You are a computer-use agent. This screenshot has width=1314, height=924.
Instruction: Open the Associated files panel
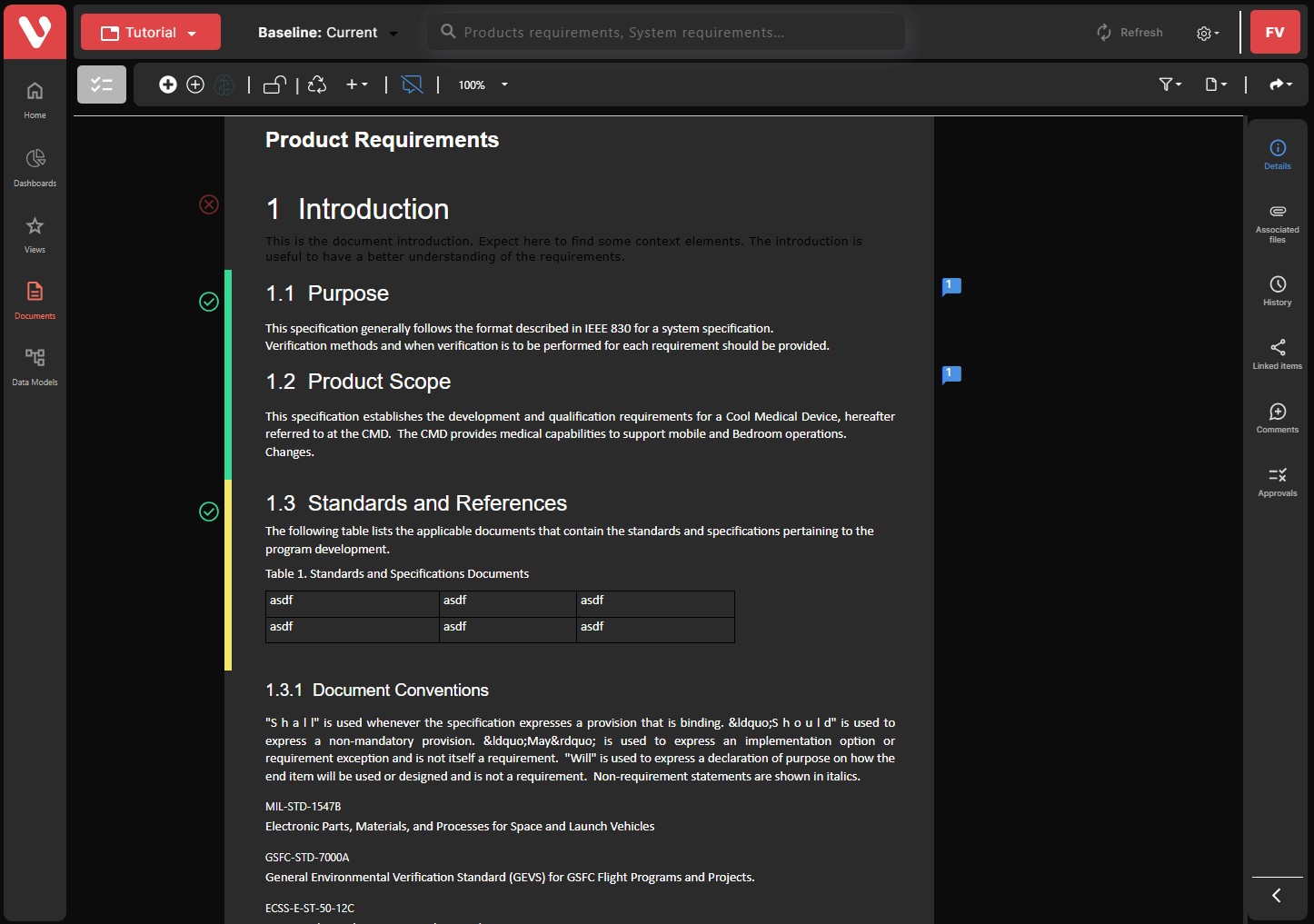[x=1277, y=222]
